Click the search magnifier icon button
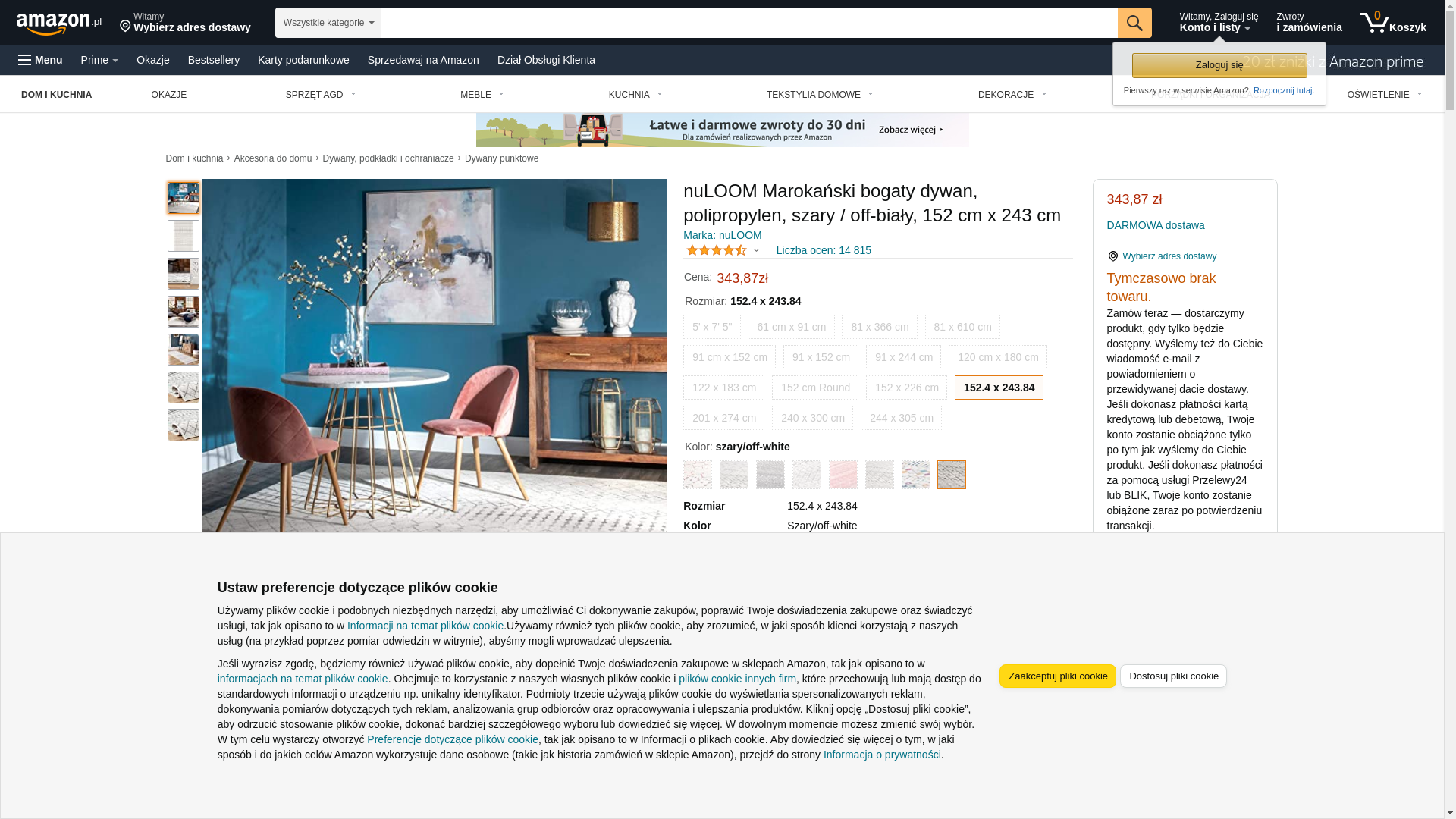Viewport: 1456px width, 819px height. pos(1134,23)
